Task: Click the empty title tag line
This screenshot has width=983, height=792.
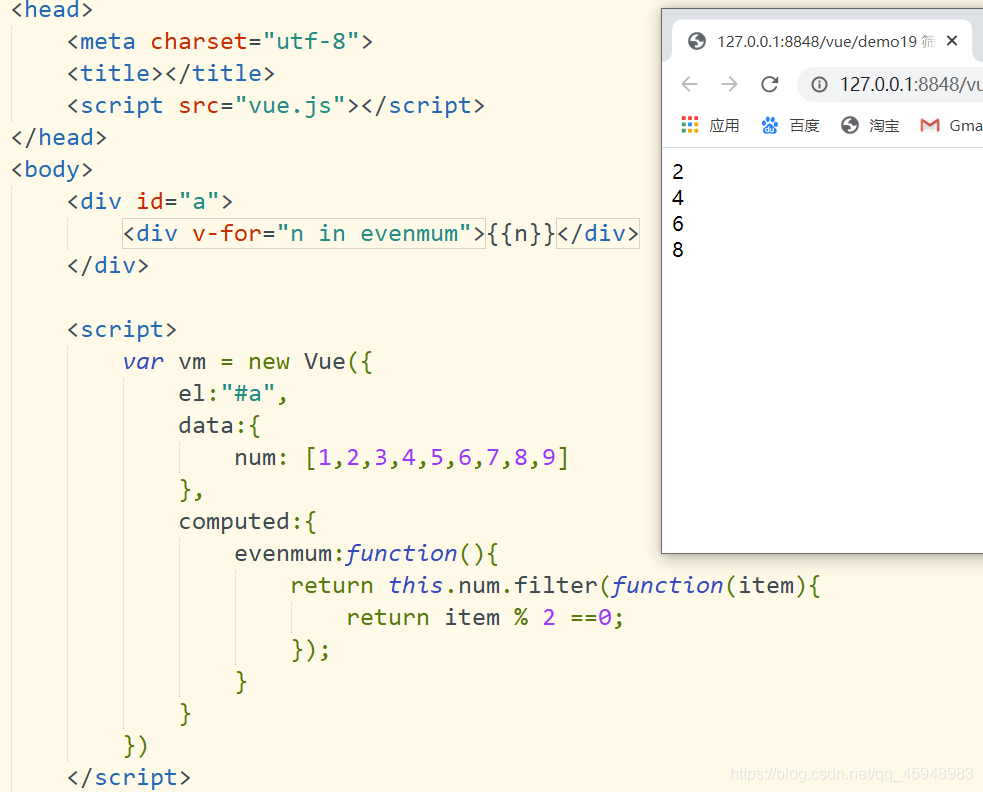Action: click(x=171, y=73)
